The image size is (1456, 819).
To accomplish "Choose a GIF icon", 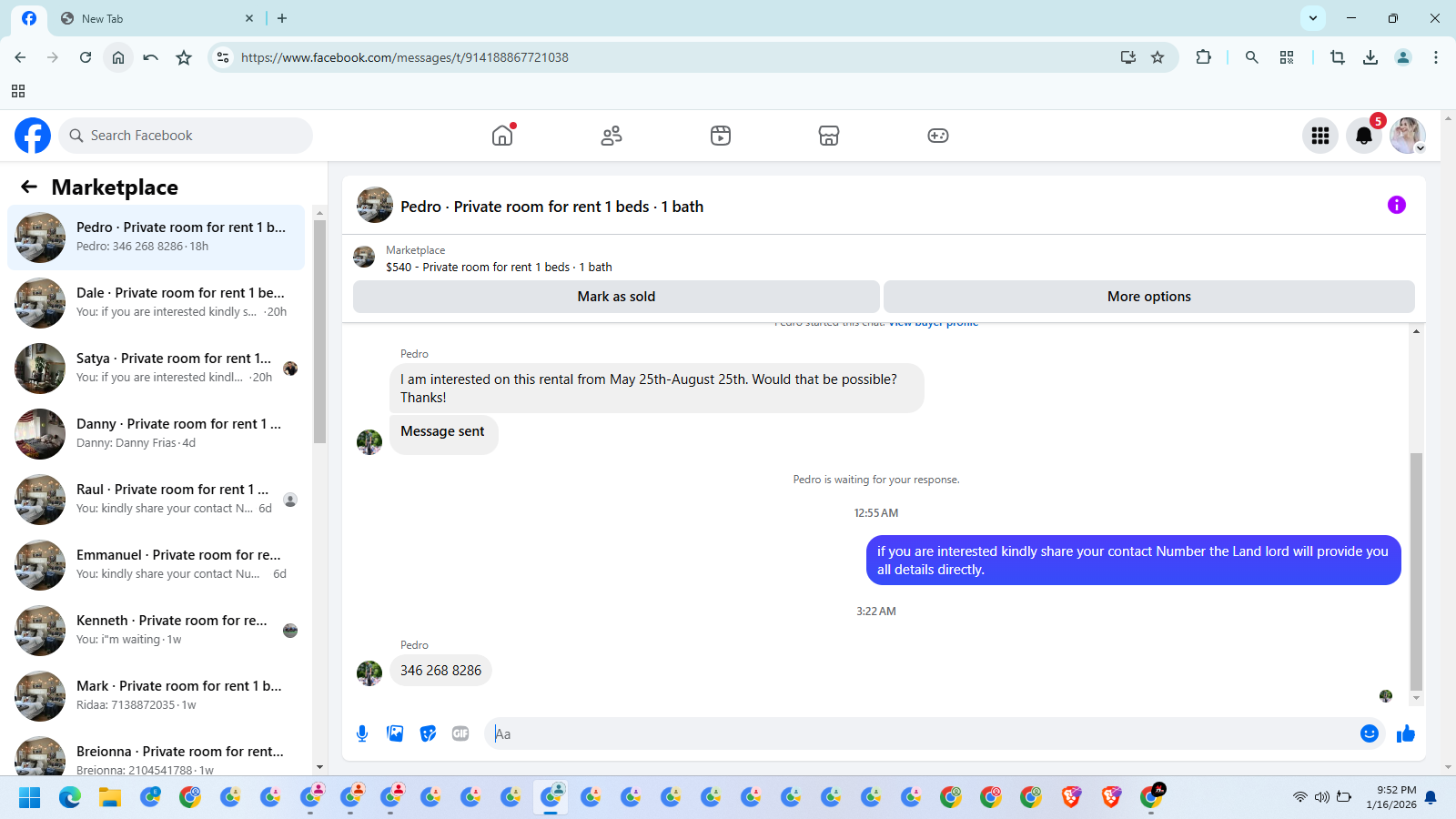I will coord(460,733).
